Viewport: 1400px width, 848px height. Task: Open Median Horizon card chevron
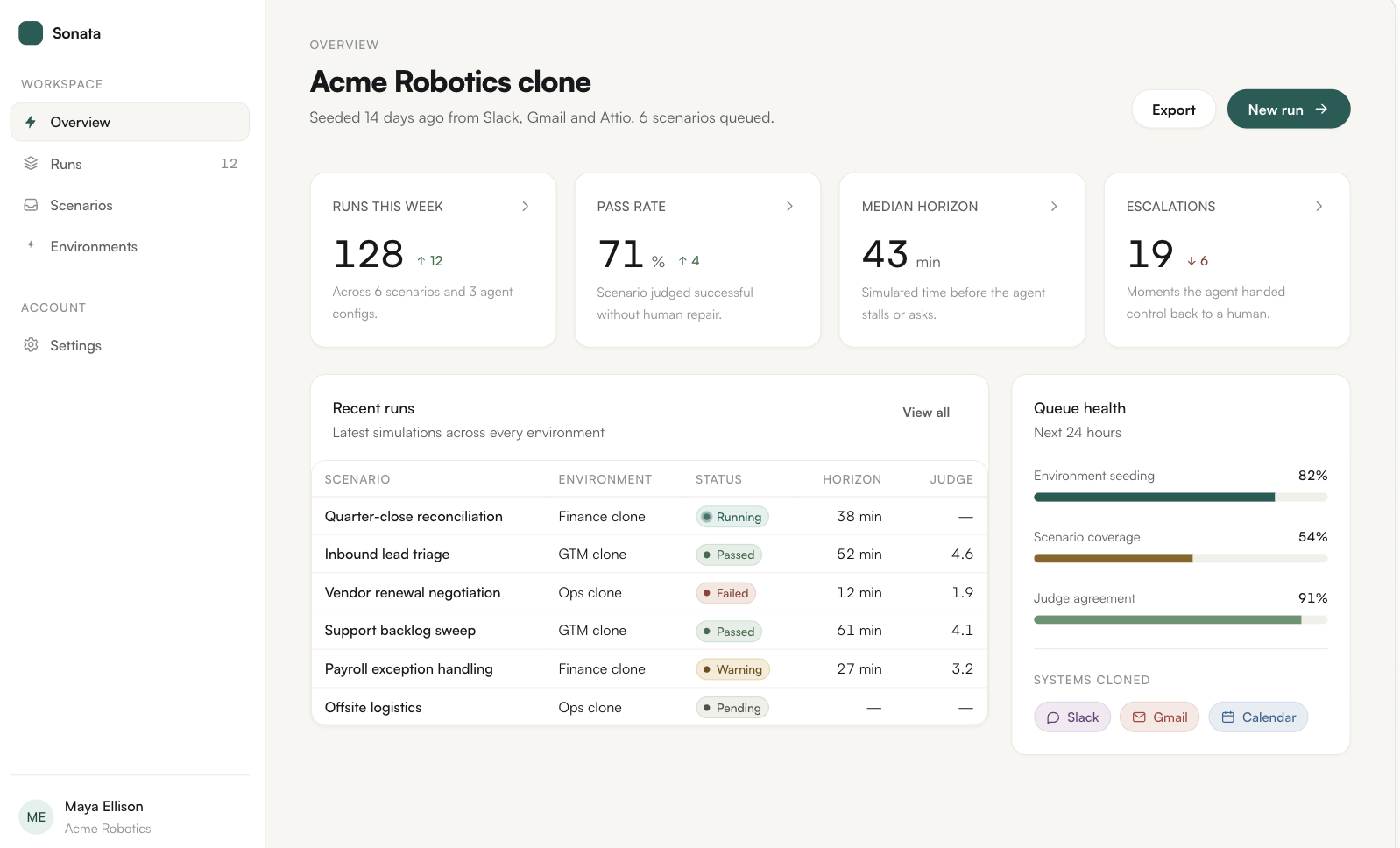click(x=1054, y=207)
